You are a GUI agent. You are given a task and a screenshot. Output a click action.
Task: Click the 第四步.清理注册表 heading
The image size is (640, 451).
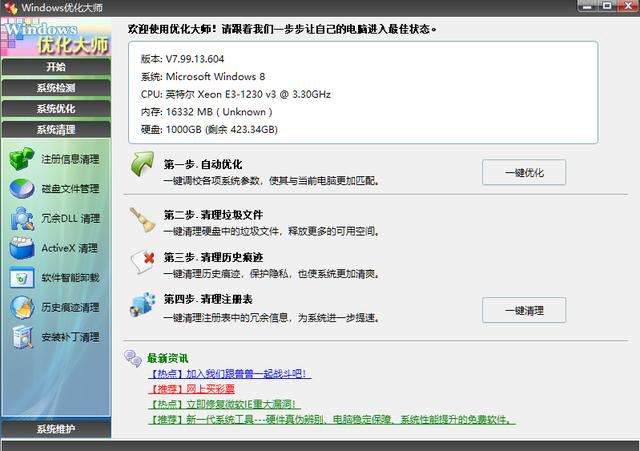208,299
